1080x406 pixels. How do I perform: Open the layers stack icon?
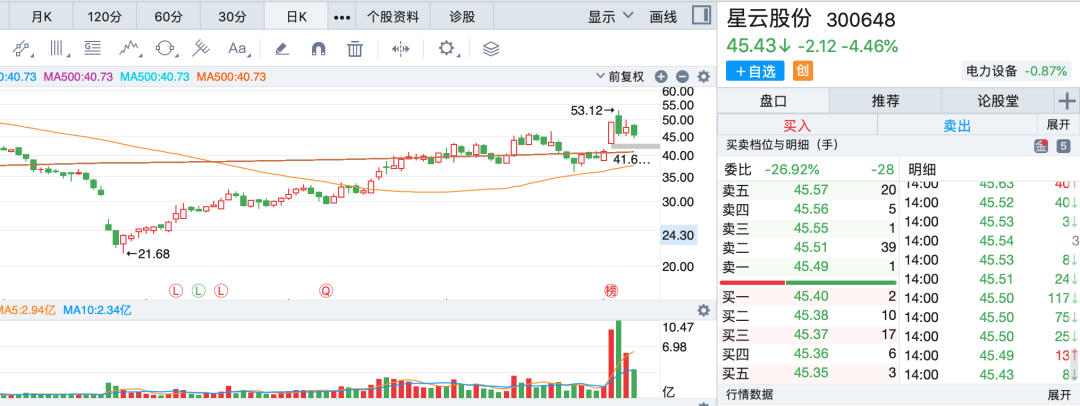(490, 48)
